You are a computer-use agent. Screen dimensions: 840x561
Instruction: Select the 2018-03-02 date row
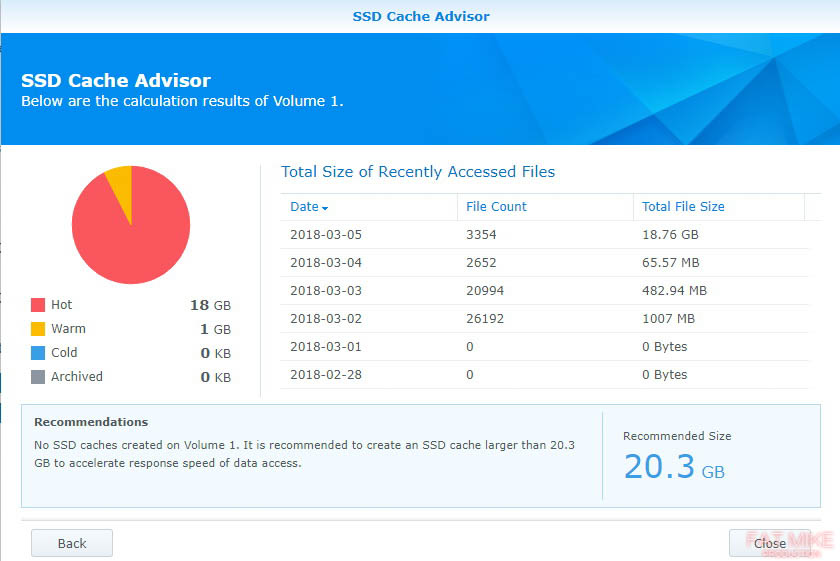tap(544, 319)
